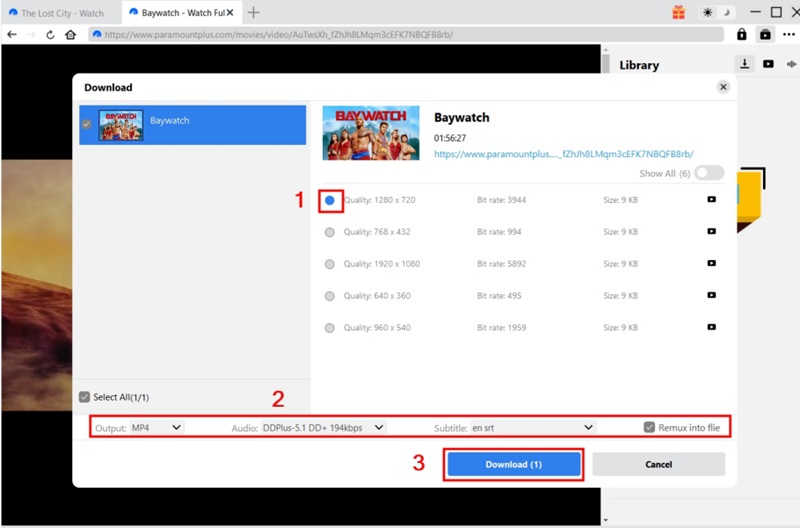Select the Baywatch item in download list
Viewport: 800px width, 528px height.
[x=192, y=125]
